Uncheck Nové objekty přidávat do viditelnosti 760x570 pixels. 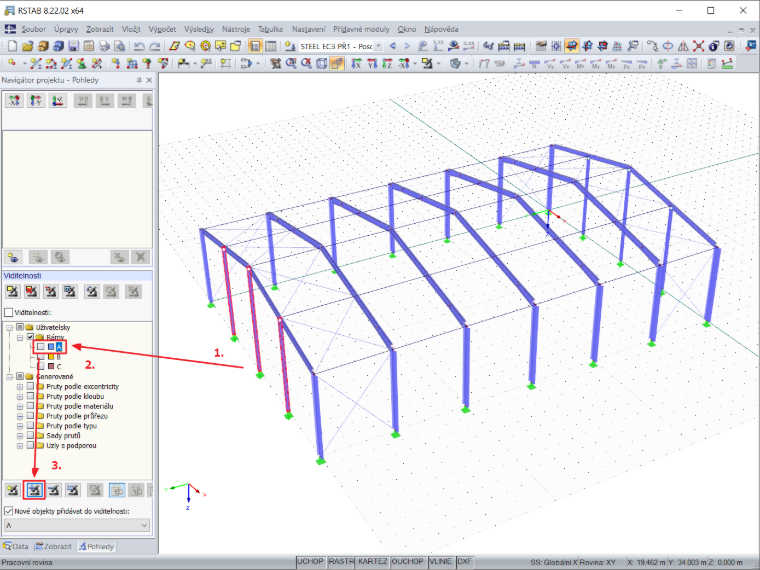8,511
